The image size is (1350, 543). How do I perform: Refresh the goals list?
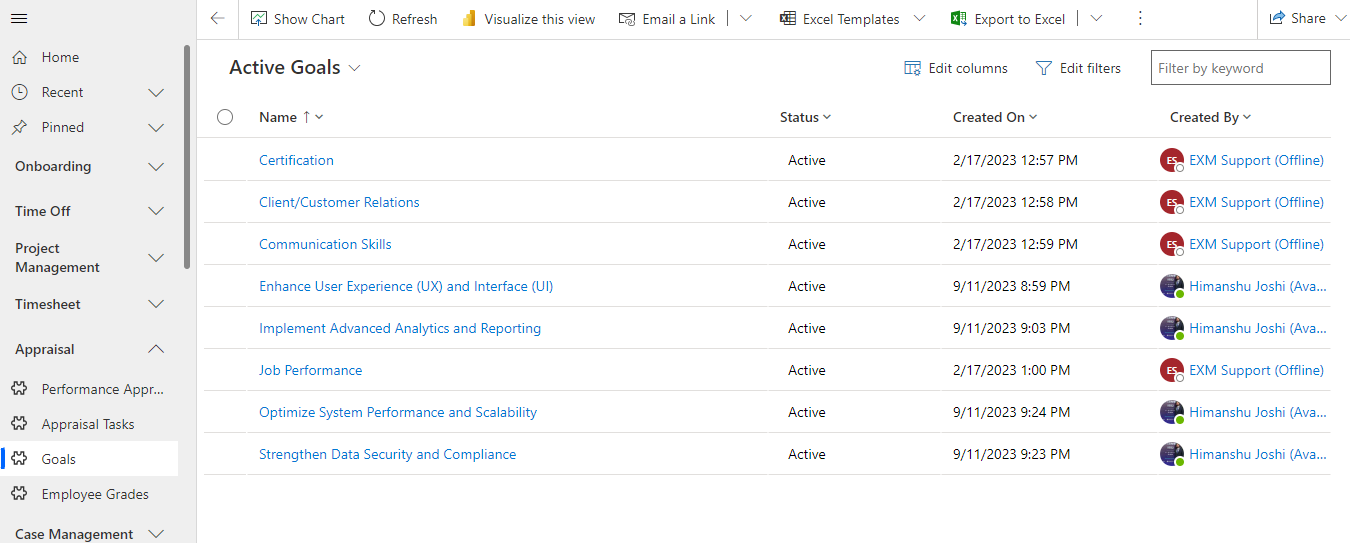[403, 19]
